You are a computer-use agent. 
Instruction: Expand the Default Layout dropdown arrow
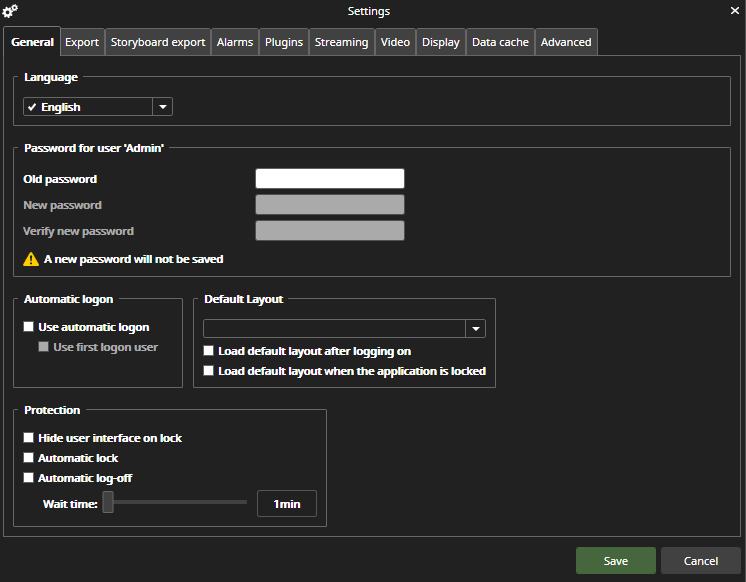[x=475, y=329]
